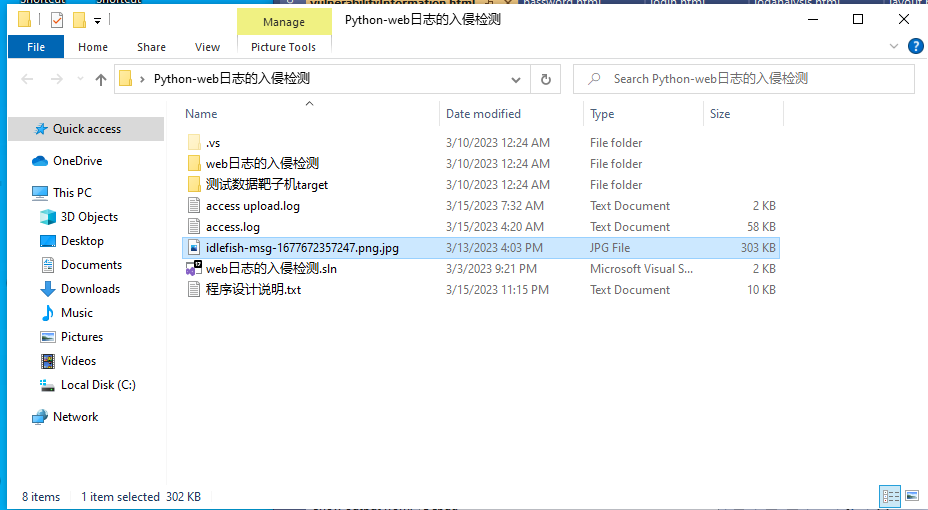This screenshot has height=510, width=928.
Task: Open Downloads in the sidebar
Action: coord(90,289)
